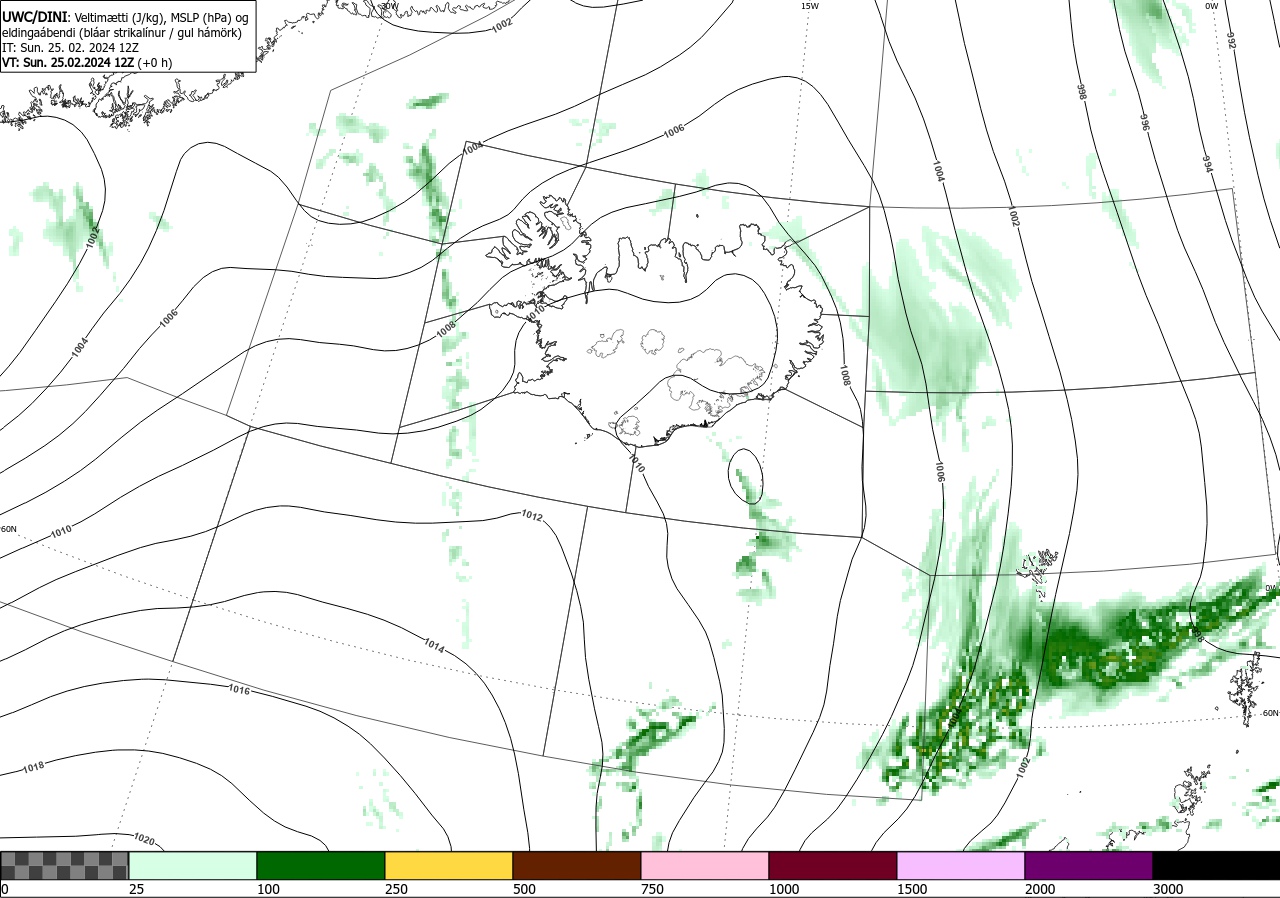
Task: Click the 992 isobar label
Action: tap(1231, 40)
